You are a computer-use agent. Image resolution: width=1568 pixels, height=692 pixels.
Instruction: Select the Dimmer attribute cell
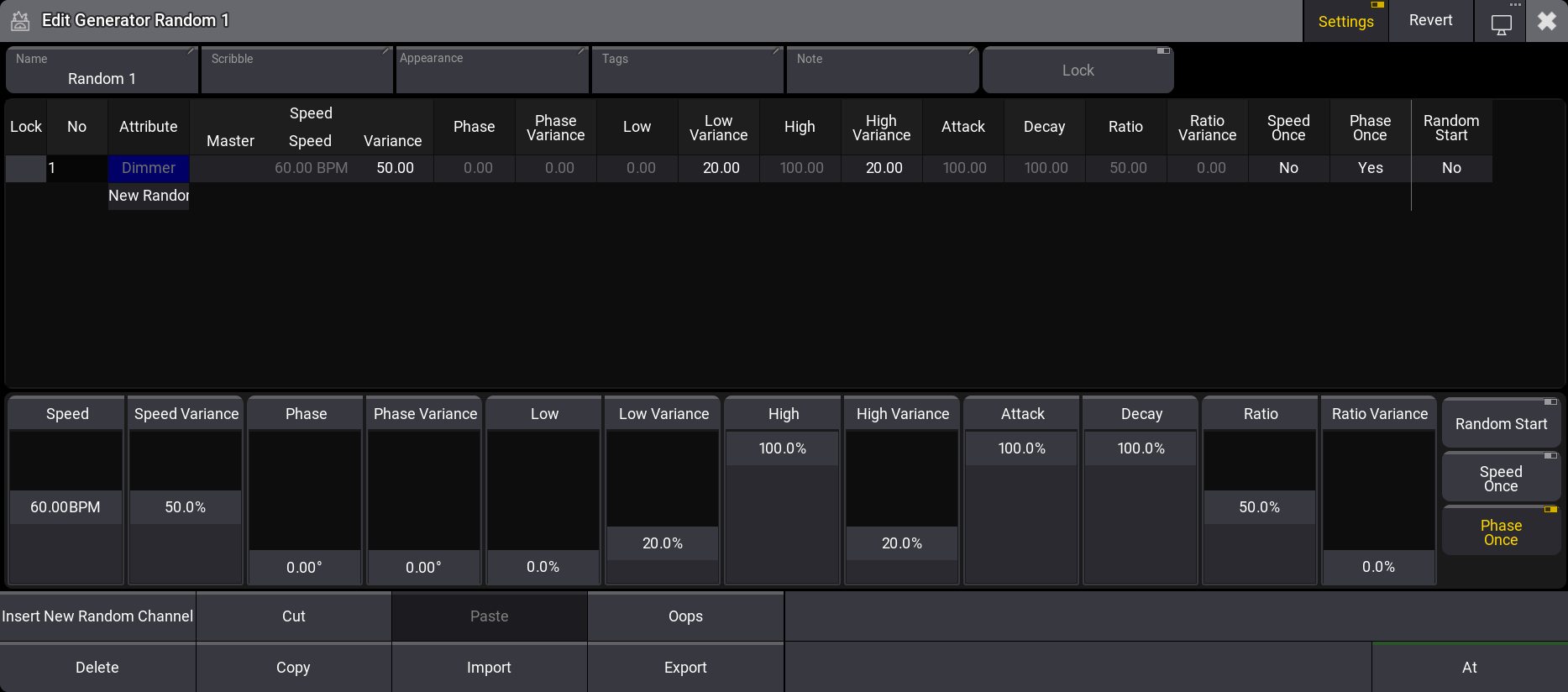(149, 168)
